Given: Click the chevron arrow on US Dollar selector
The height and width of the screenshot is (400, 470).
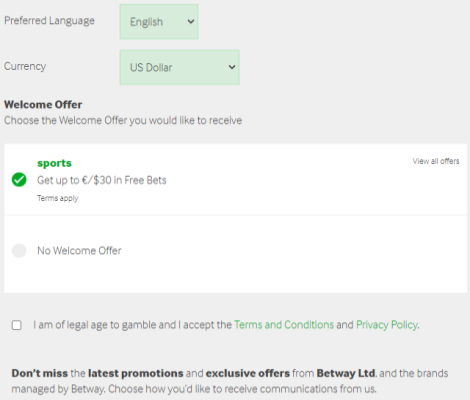Looking at the screenshot, I should 232,67.
